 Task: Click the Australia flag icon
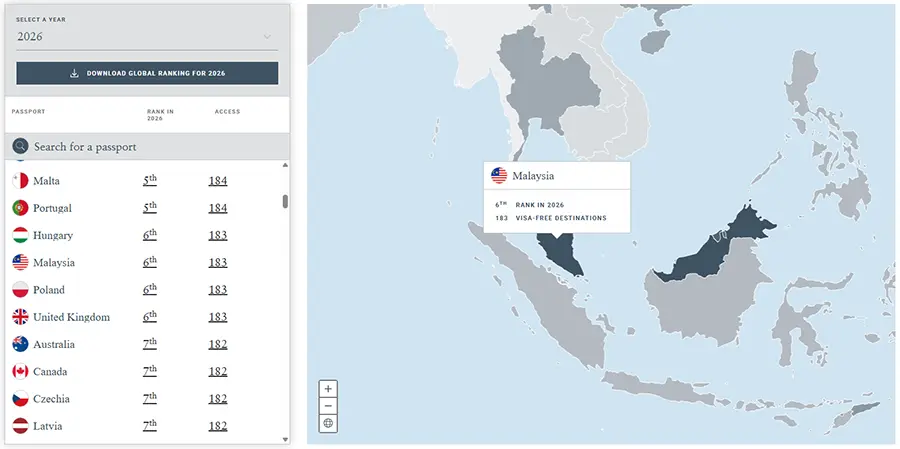[20, 345]
